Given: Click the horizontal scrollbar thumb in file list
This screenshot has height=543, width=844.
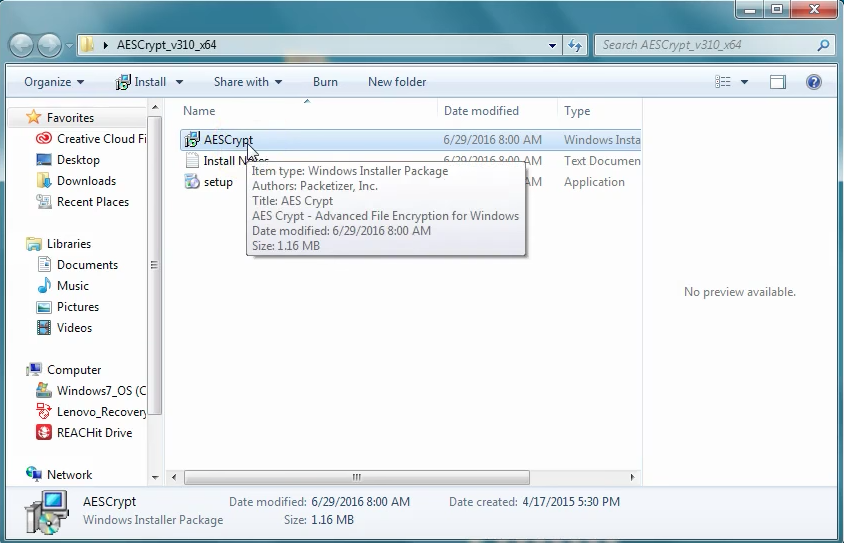Looking at the screenshot, I should coord(356,477).
